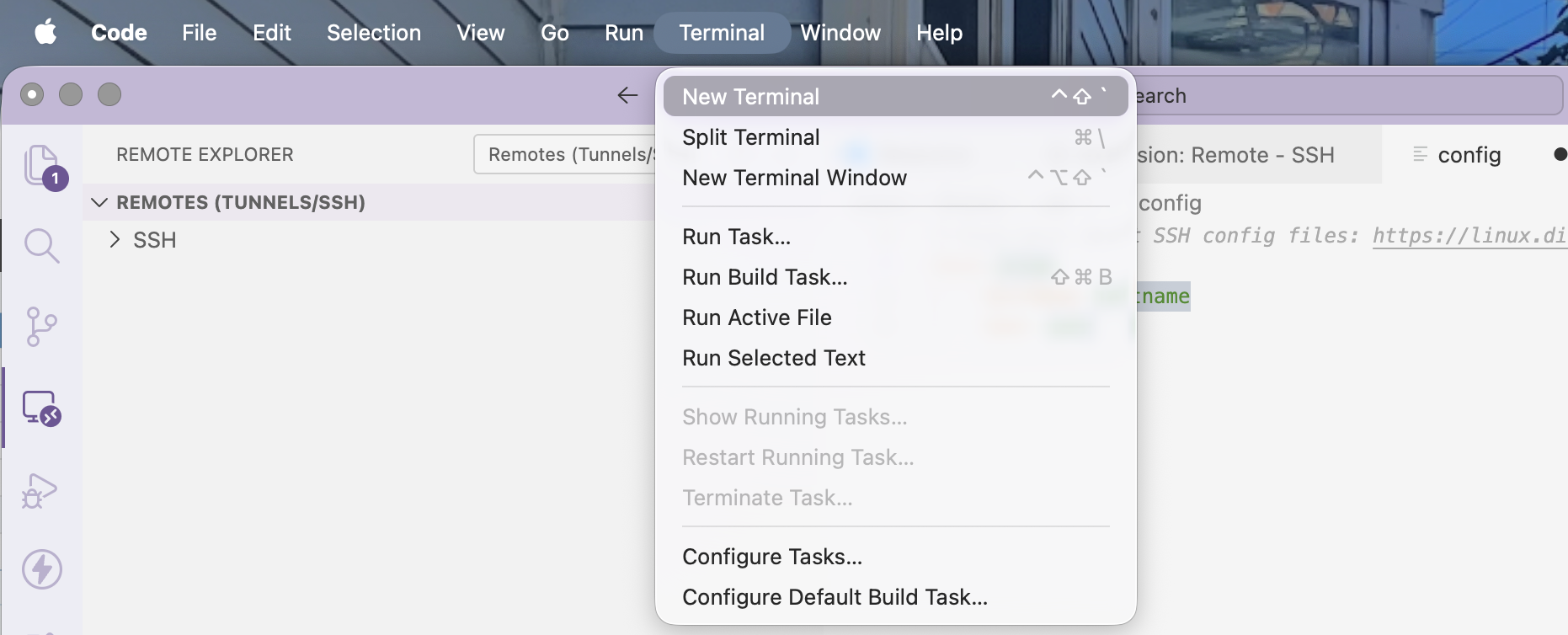
Task: Click the back navigation arrow
Action: click(627, 95)
